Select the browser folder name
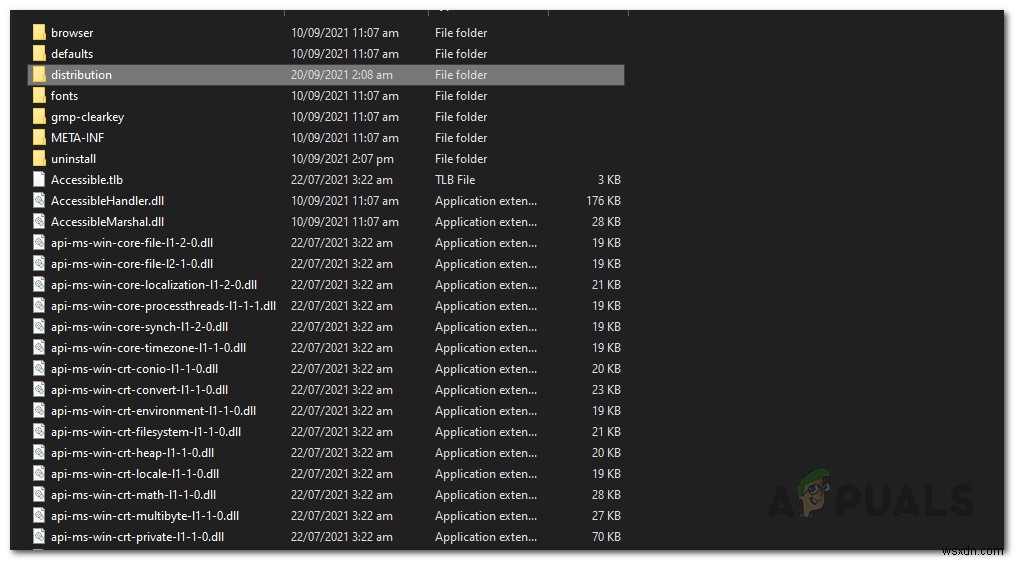1015x561 pixels. pyautogui.click(x=72, y=32)
